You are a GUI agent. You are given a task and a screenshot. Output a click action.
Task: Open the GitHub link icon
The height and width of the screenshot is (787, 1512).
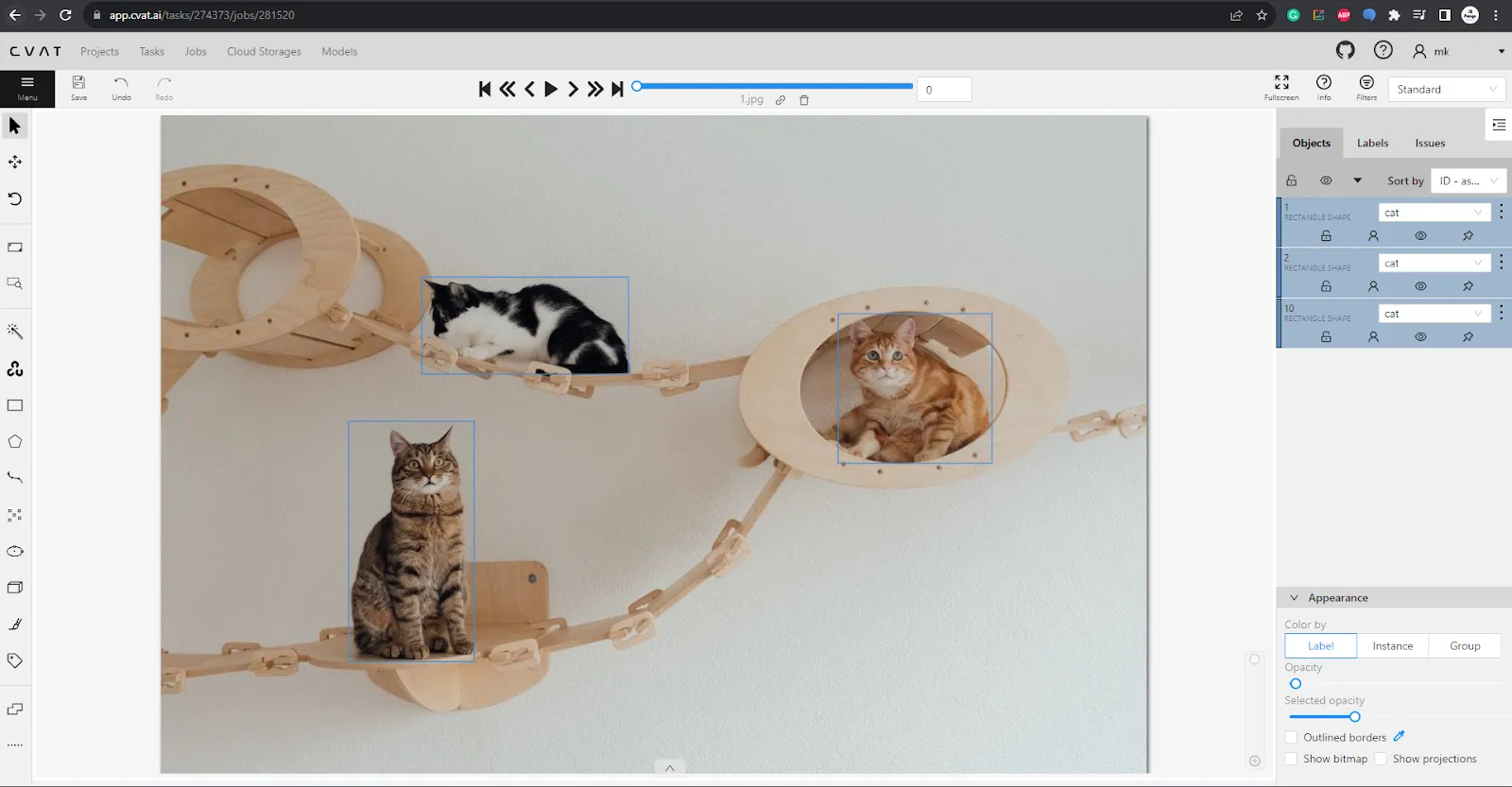coord(1346,50)
